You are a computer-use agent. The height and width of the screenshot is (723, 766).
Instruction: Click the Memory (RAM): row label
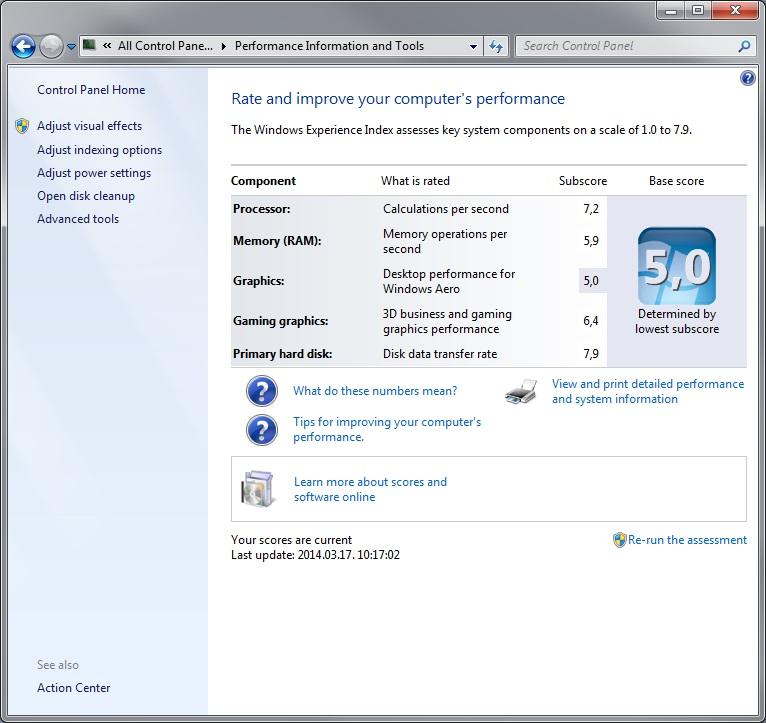277,241
